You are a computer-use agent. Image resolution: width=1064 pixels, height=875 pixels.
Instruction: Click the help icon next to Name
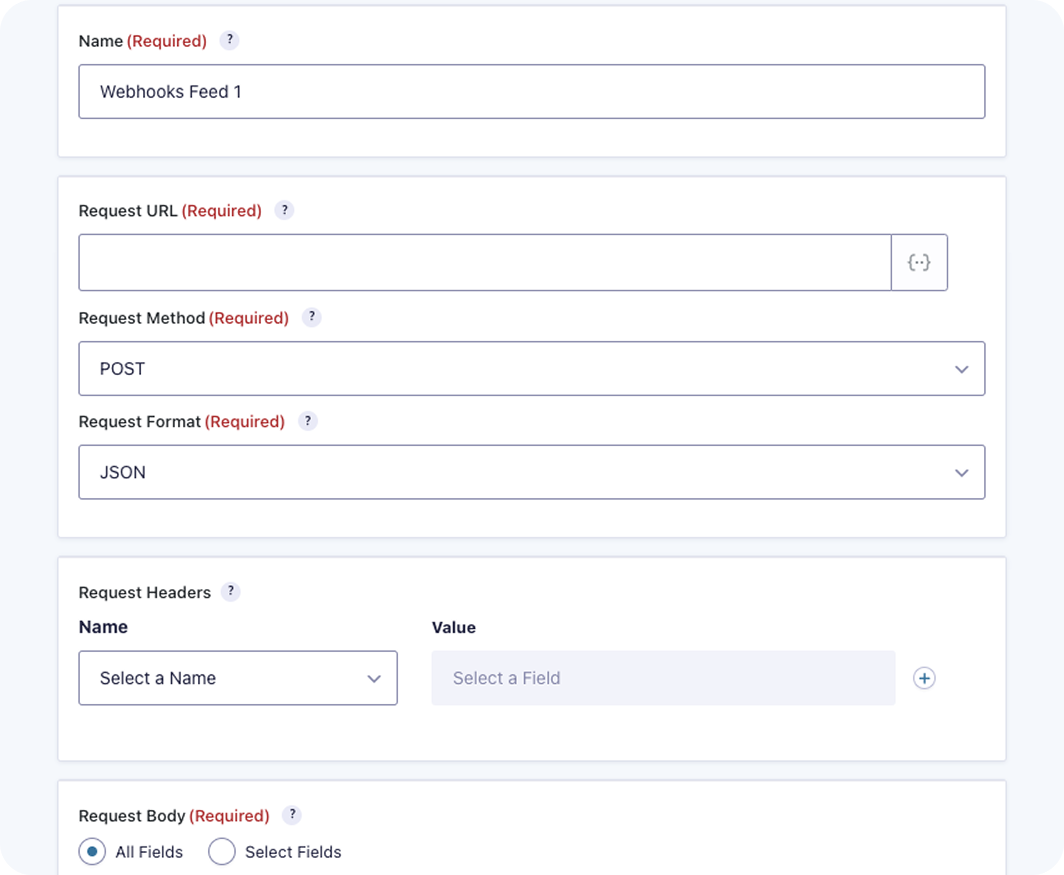pyautogui.click(x=230, y=41)
